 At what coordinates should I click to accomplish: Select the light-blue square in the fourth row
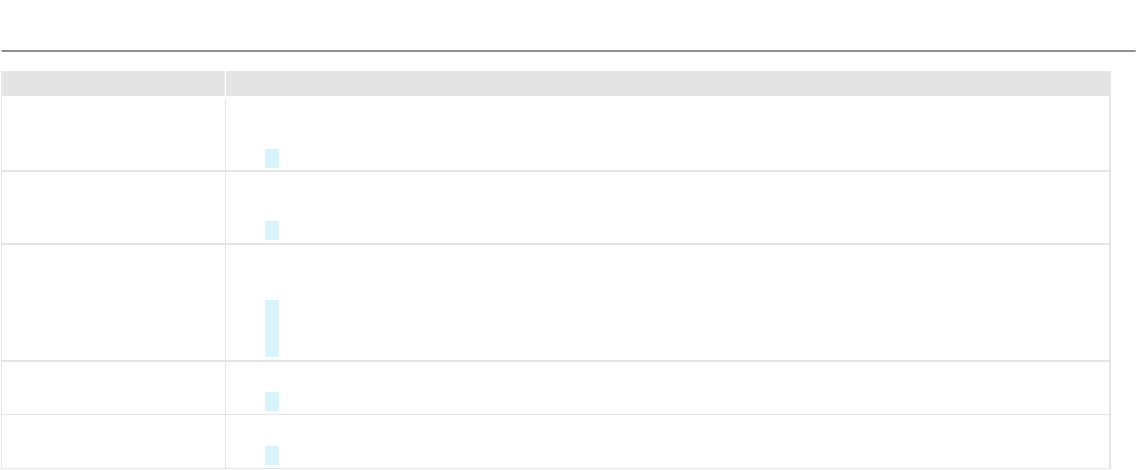272,401
